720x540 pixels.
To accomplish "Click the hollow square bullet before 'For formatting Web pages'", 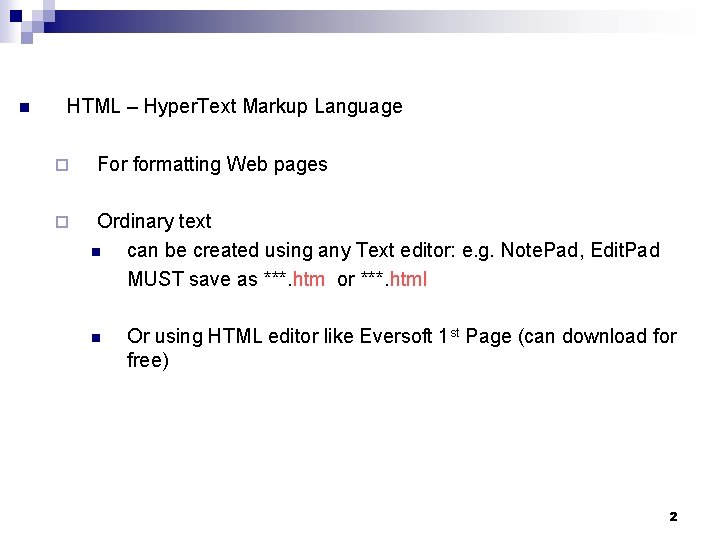I will point(62,165).
